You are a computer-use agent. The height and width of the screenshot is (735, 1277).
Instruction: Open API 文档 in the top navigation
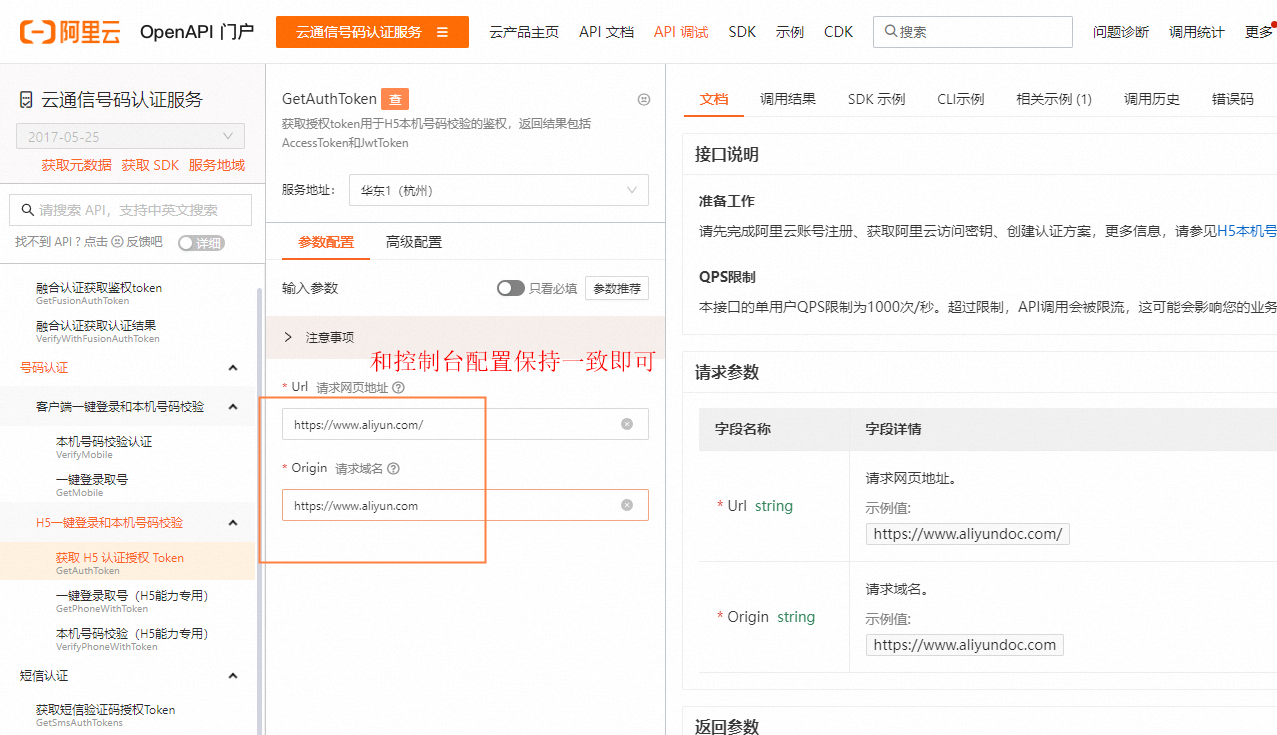point(606,32)
